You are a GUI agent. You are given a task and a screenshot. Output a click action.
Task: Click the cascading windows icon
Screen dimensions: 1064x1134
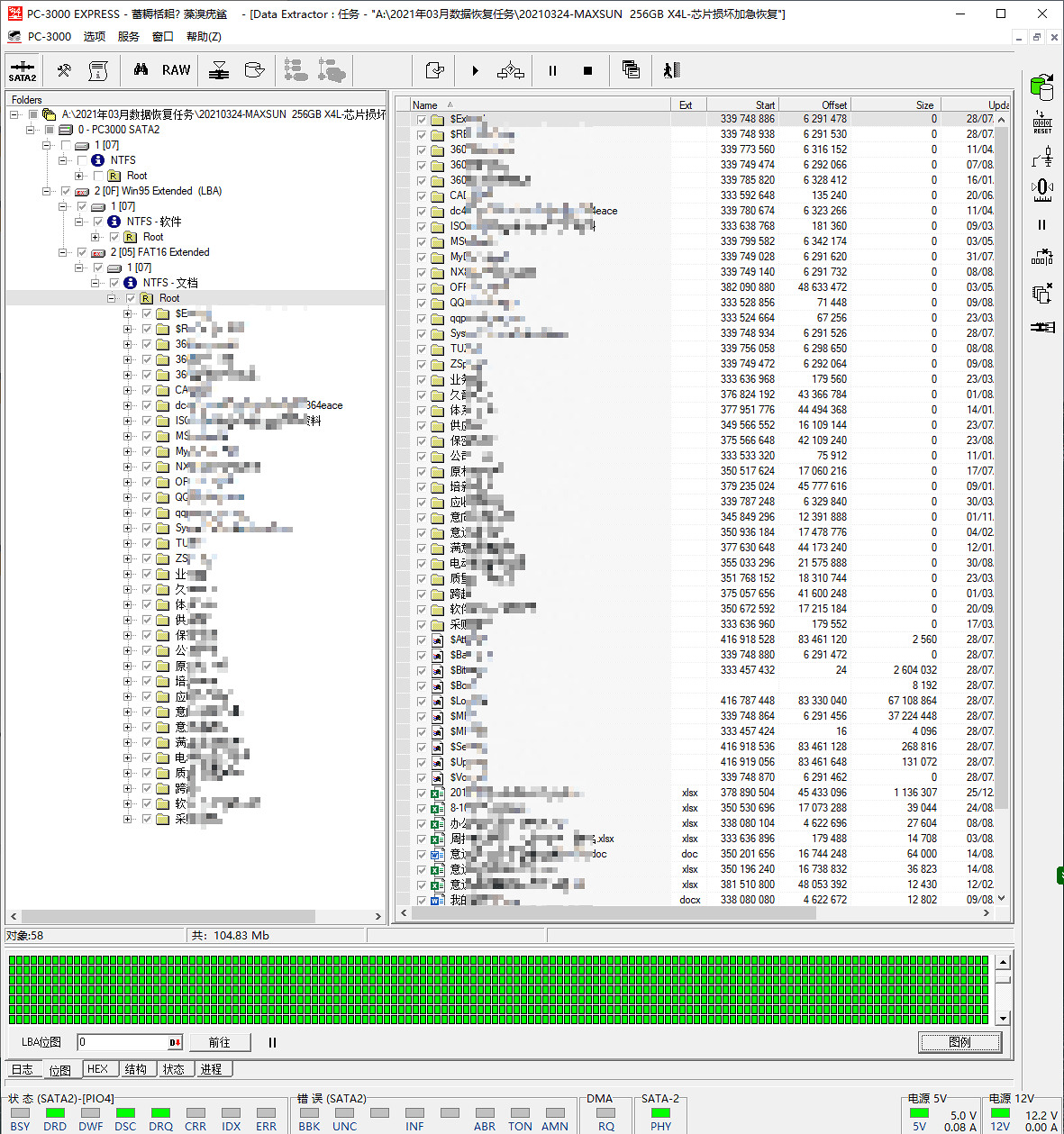coord(631,70)
